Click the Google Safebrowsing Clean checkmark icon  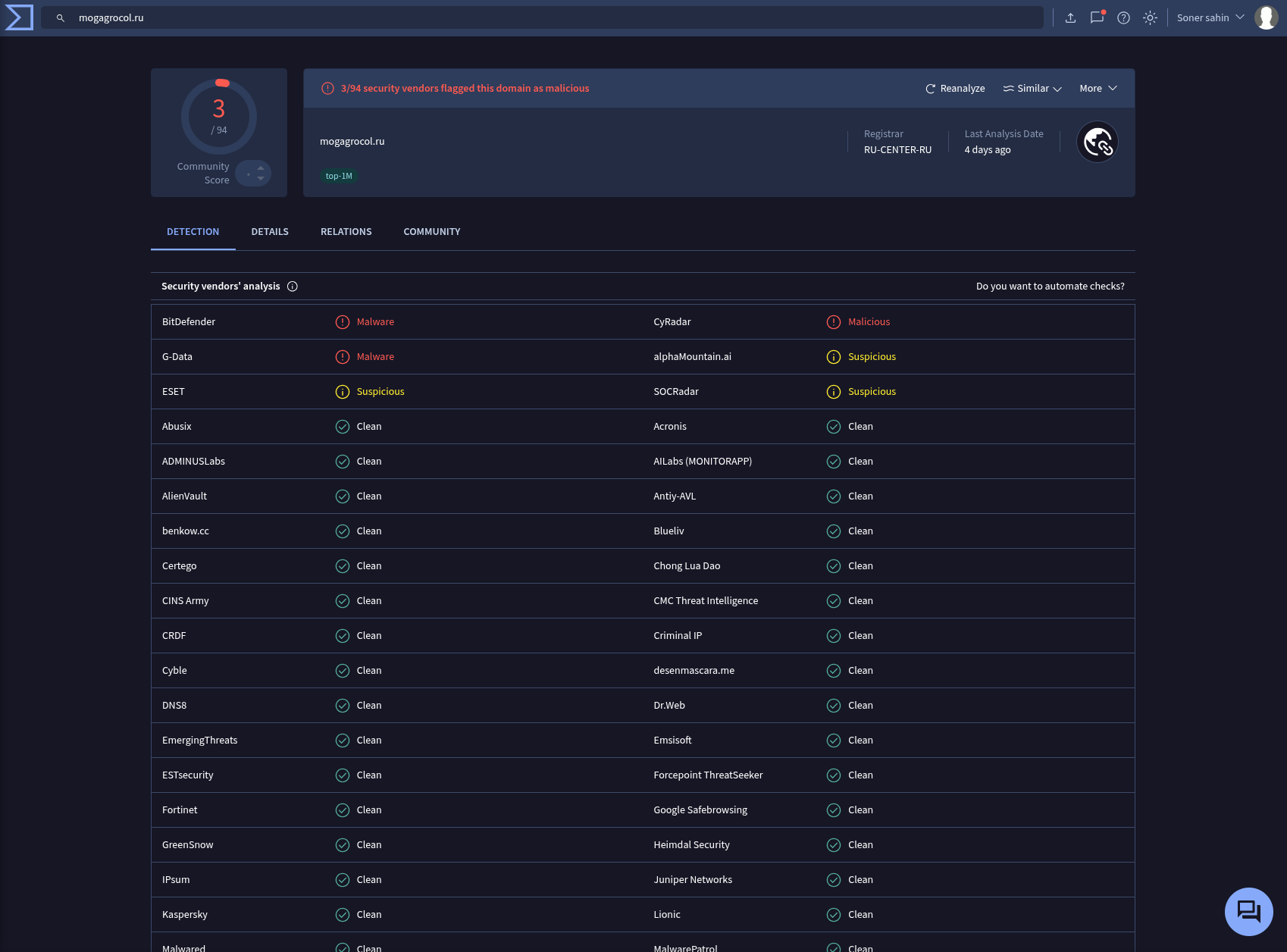click(x=834, y=810)
